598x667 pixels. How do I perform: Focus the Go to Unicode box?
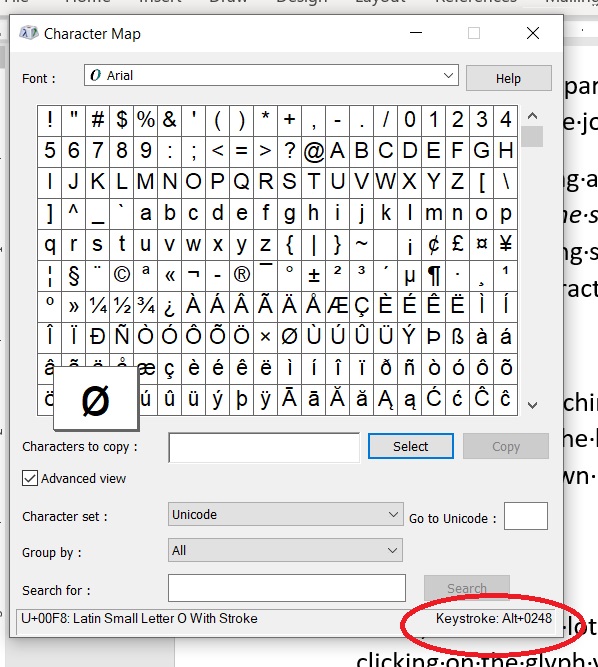click(526, 516)
